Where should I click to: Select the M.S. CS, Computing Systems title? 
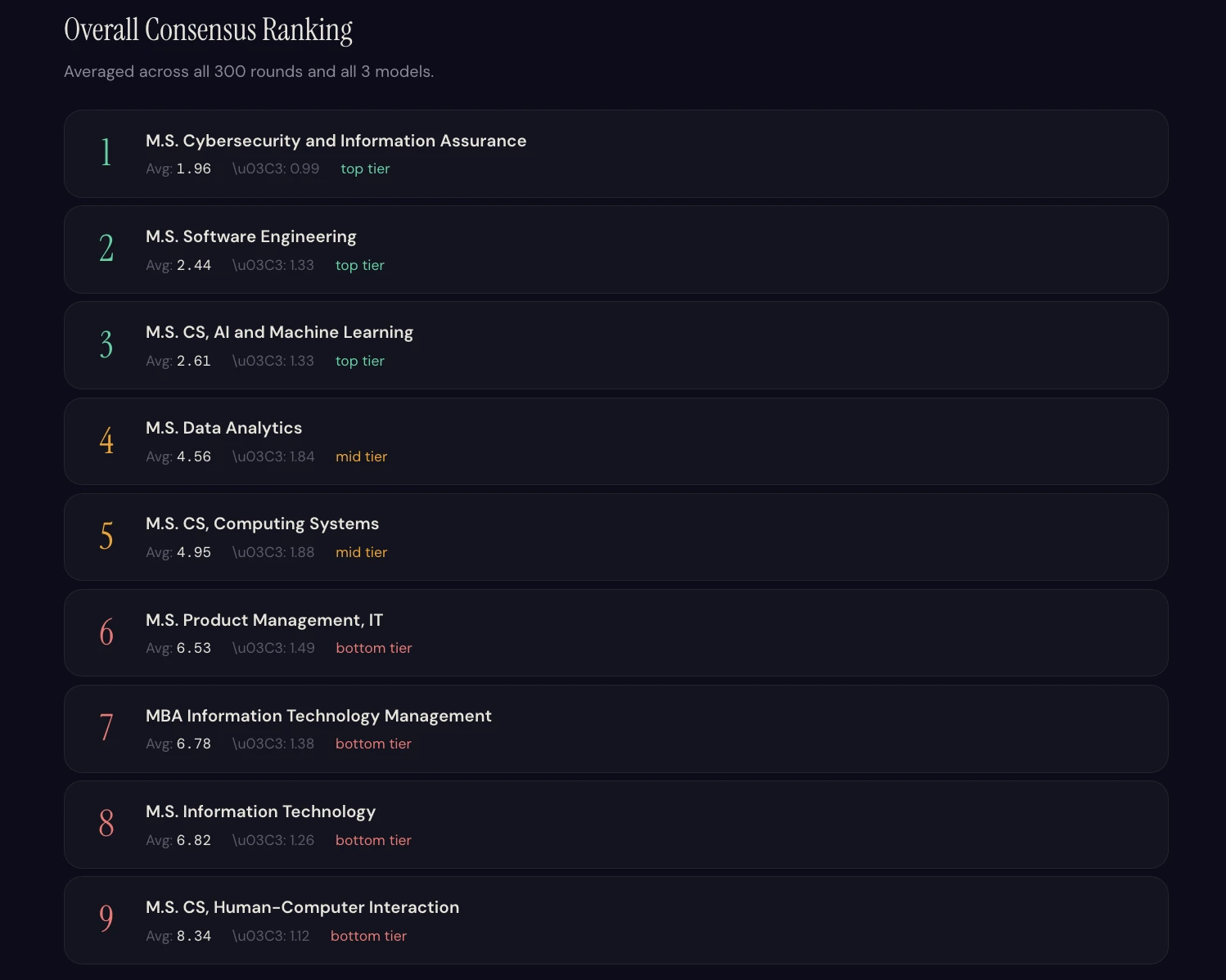click(262, 524)
